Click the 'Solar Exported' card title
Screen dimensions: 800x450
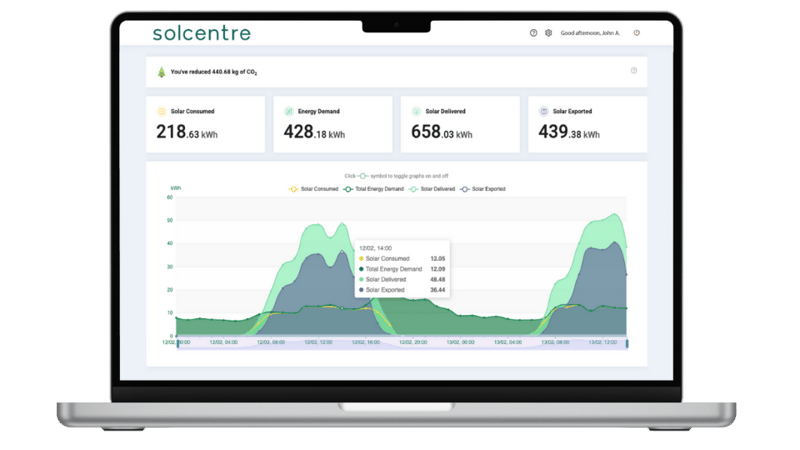(572, 111)
